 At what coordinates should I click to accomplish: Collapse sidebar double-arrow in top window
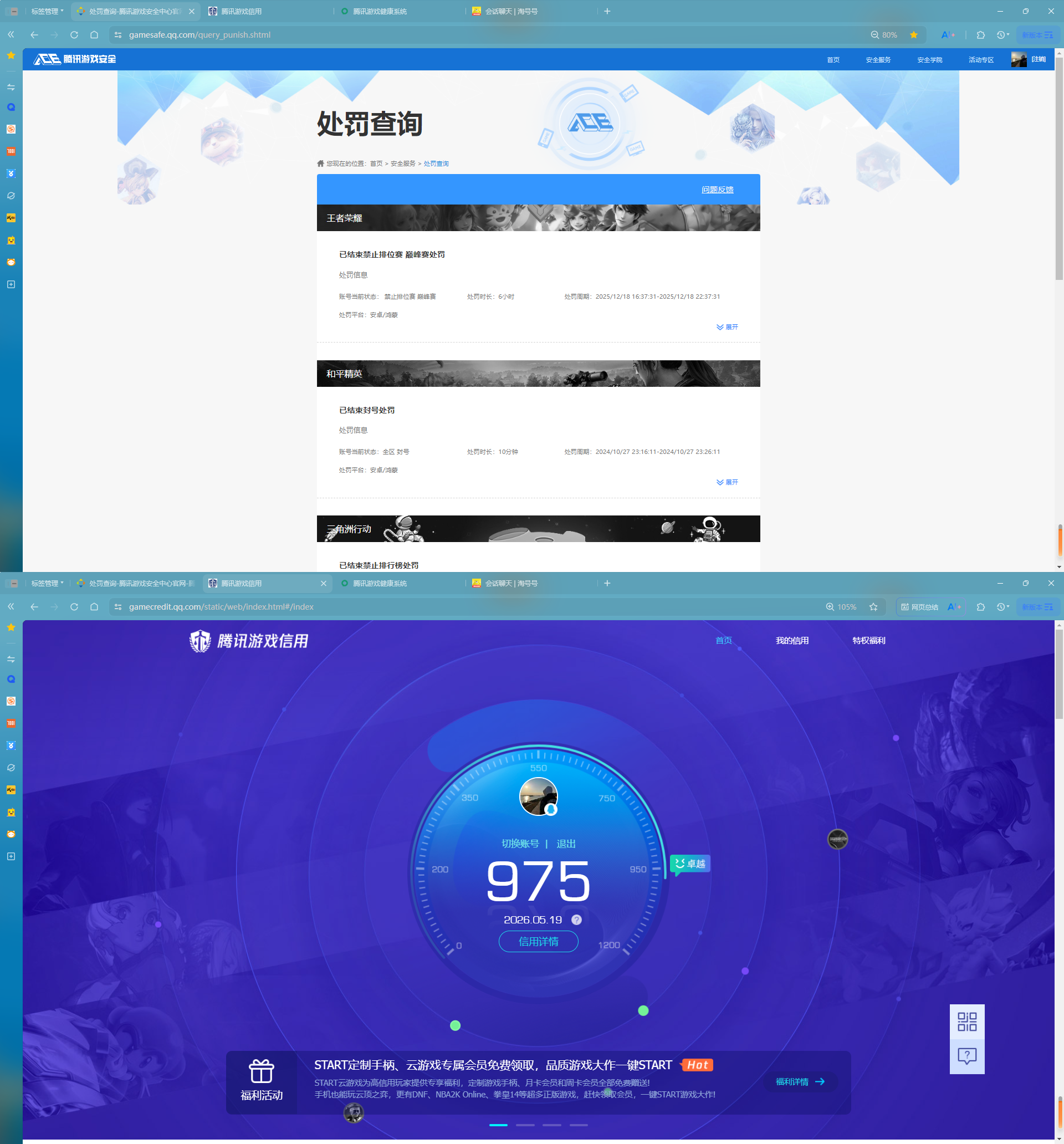pyautogui.click(x=11, y=34)
